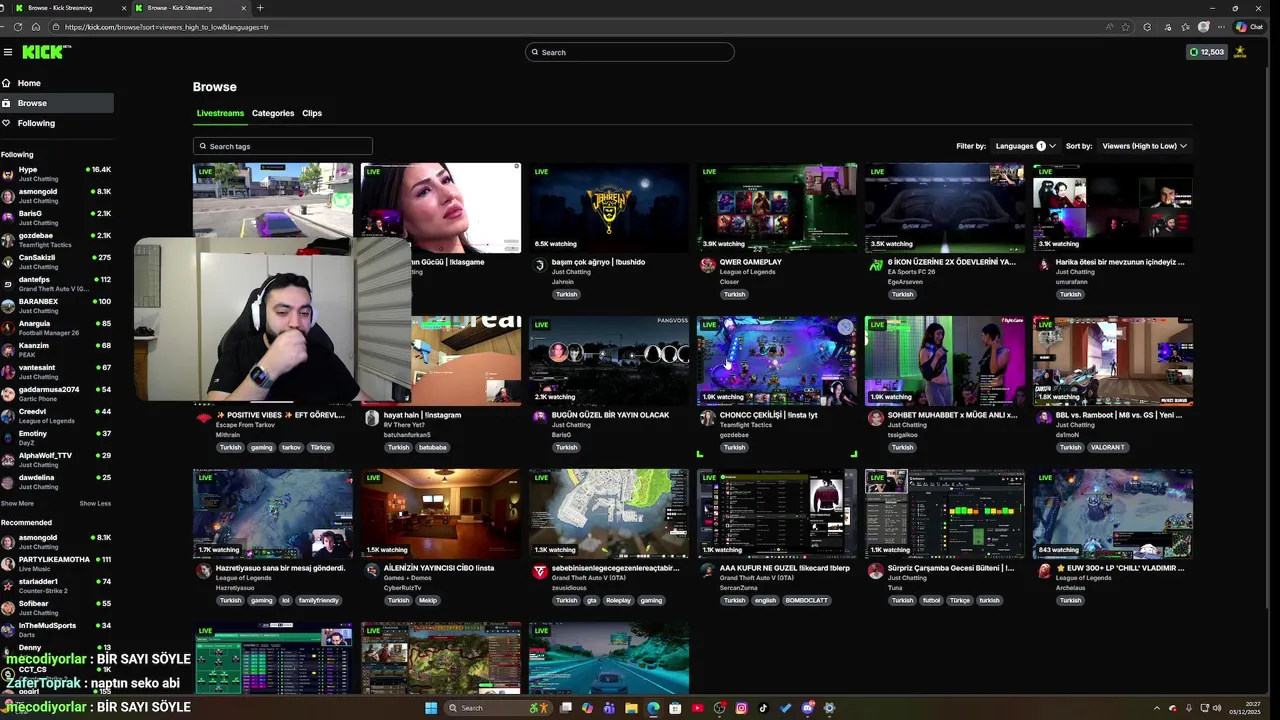This screenshot has width=1280, height=720.
Task: Click the BOMBOCLATT tag
Action: tap(806, 600)
